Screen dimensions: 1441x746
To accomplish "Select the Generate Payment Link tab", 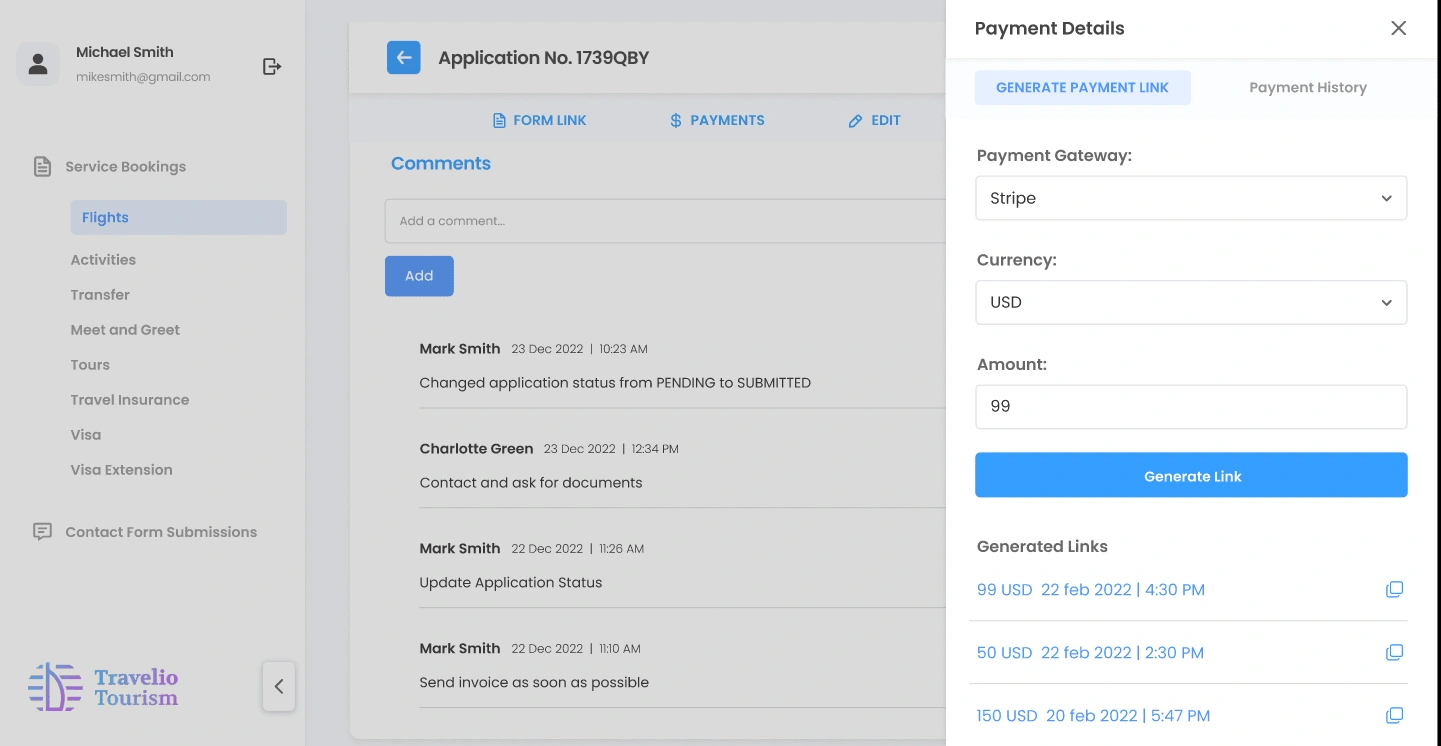I will point(1082,88).
